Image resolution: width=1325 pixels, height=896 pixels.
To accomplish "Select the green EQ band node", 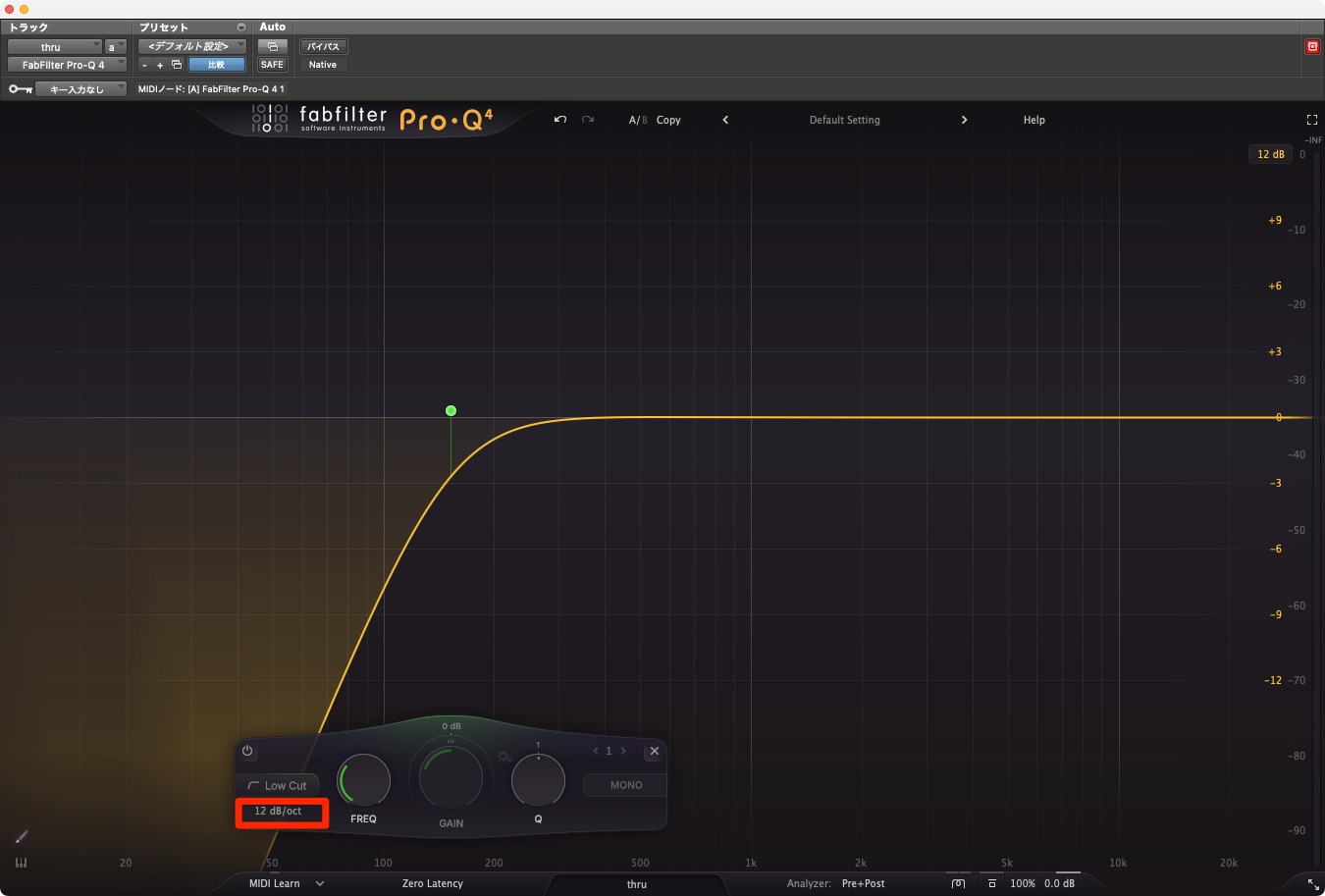I will coord(450,411).
